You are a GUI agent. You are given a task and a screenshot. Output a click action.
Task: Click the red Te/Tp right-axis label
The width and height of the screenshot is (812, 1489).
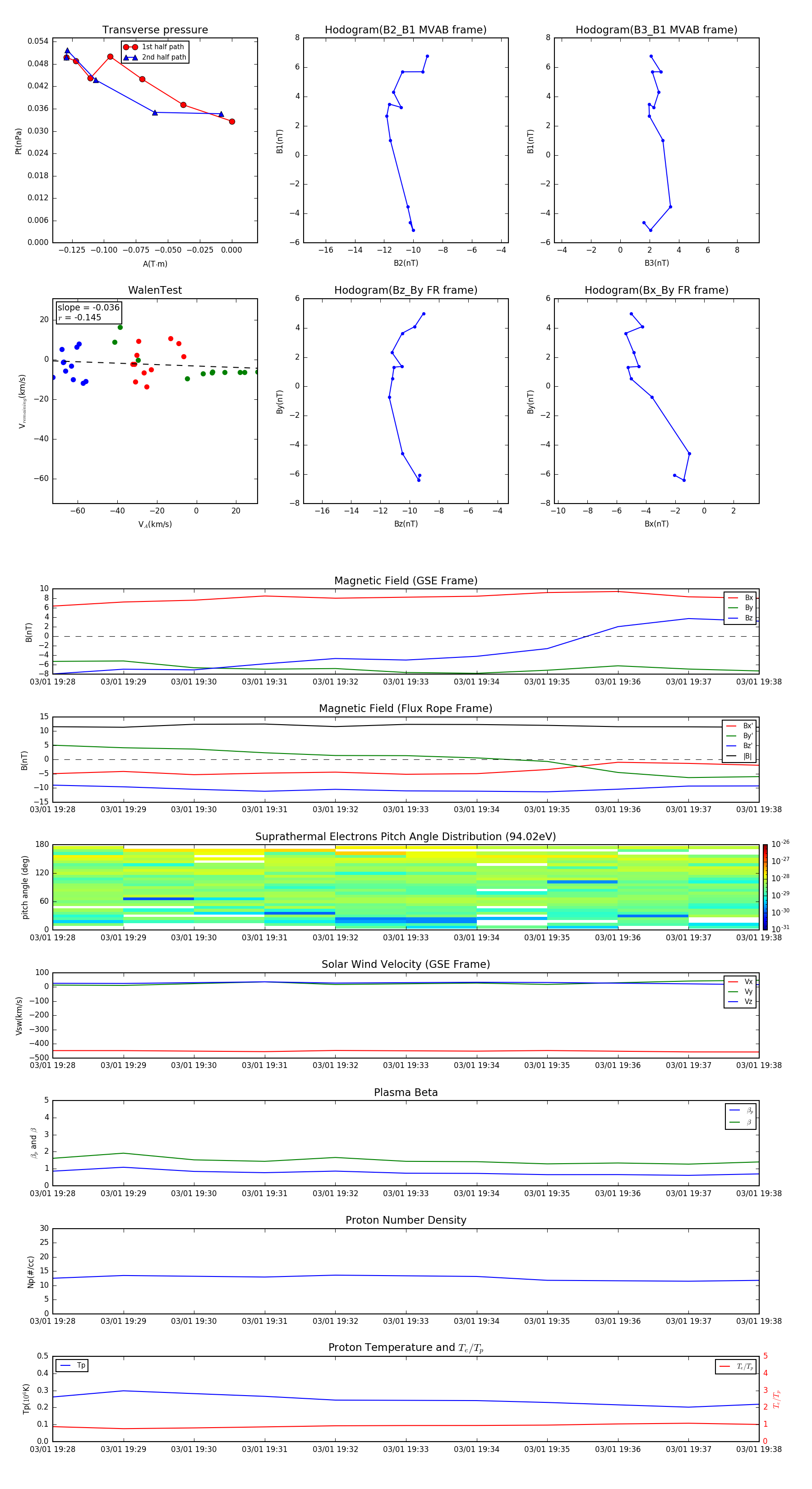[776, 1399]
